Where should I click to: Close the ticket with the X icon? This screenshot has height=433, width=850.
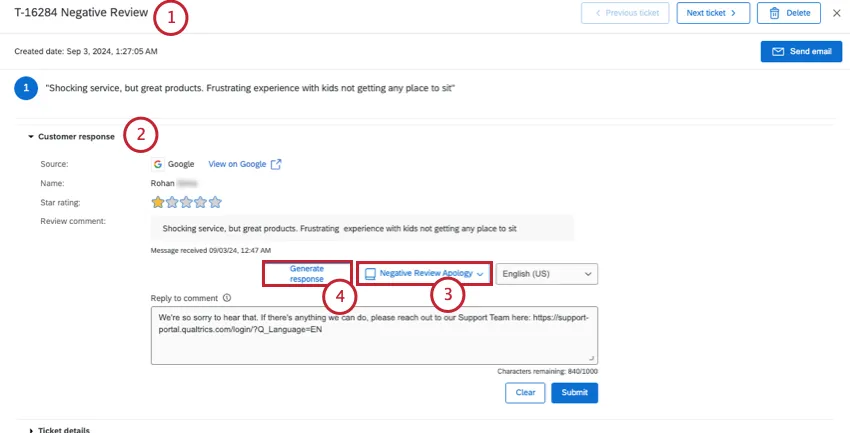tap(837, 13)
